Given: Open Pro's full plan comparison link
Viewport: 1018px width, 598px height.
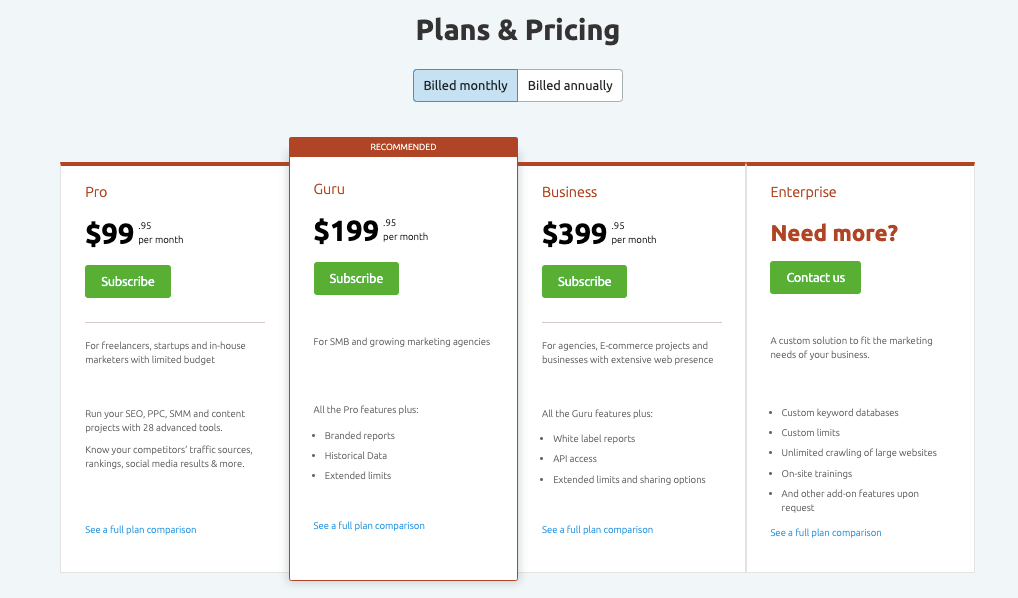Looking at the screenshot, I should pyautogui.click(x=141, y=530).
